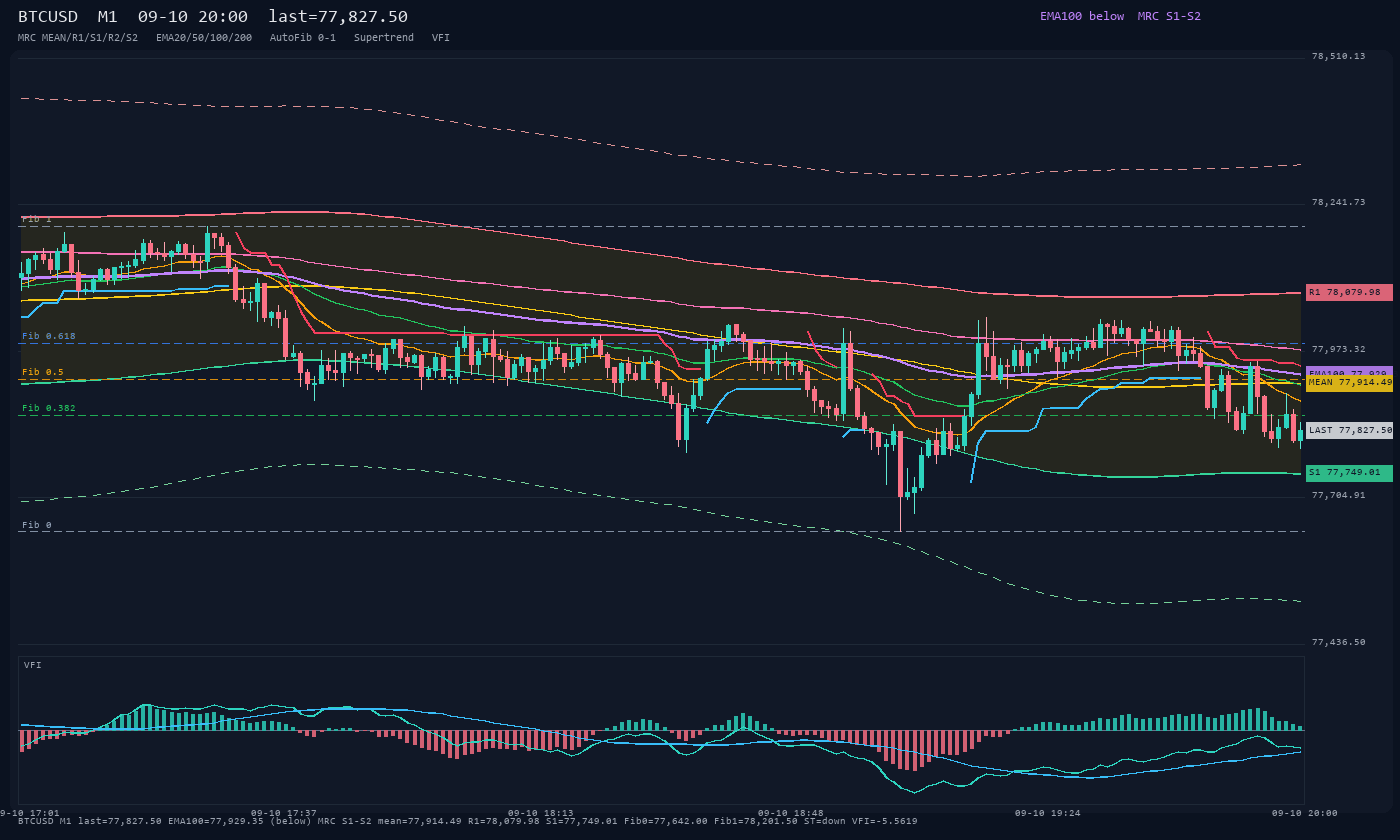Click the 09-10 17:01 time axis label
The height and width of the screenshot is (840, 1400).
tap(30, 813)
